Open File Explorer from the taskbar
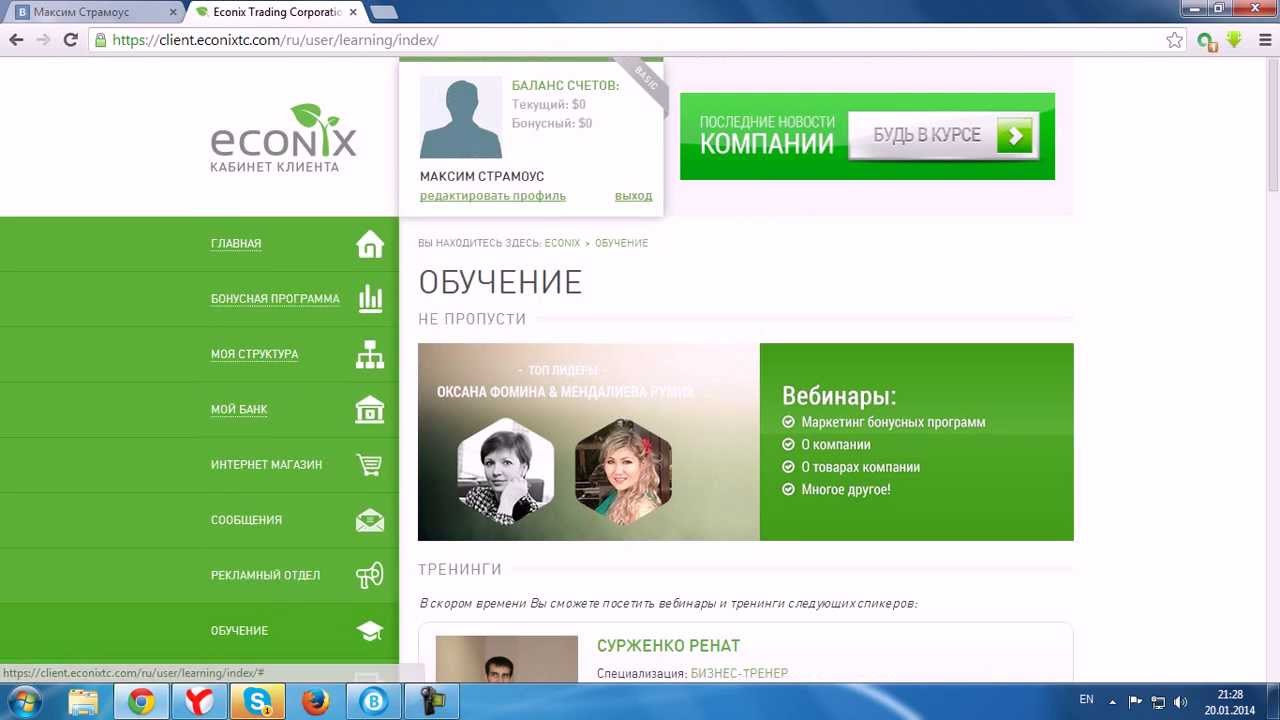The image size is (1280, 720). tap(83, 702)
